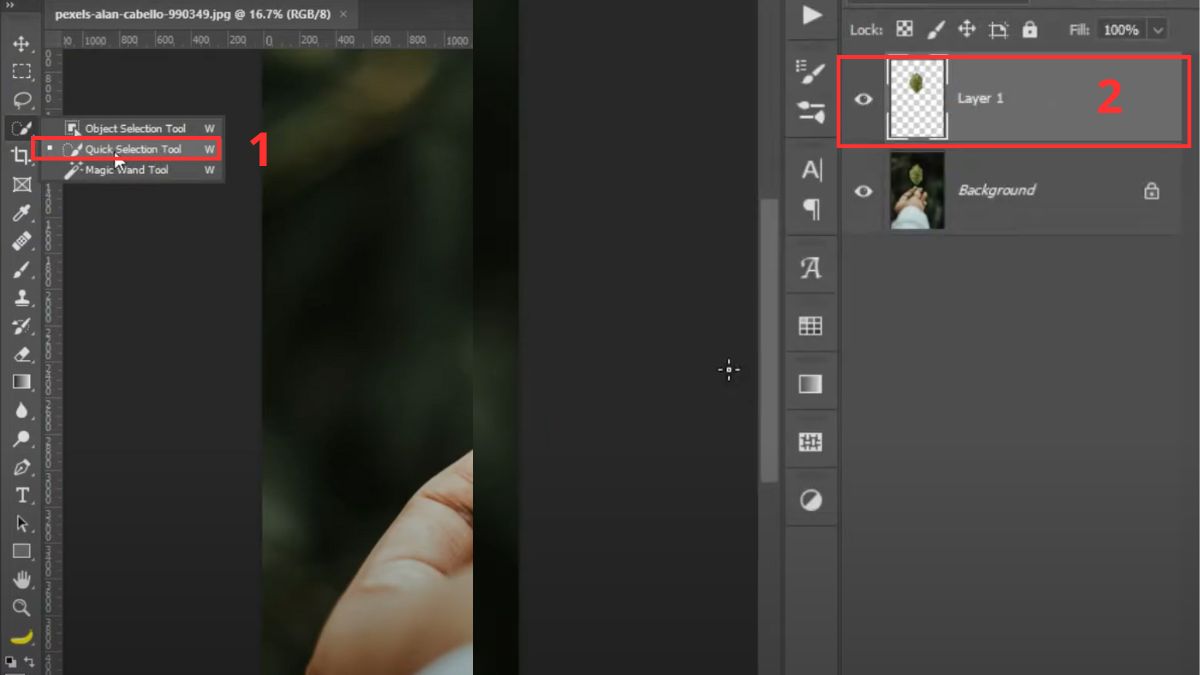Select the History Brush tool

pos(21,326)
